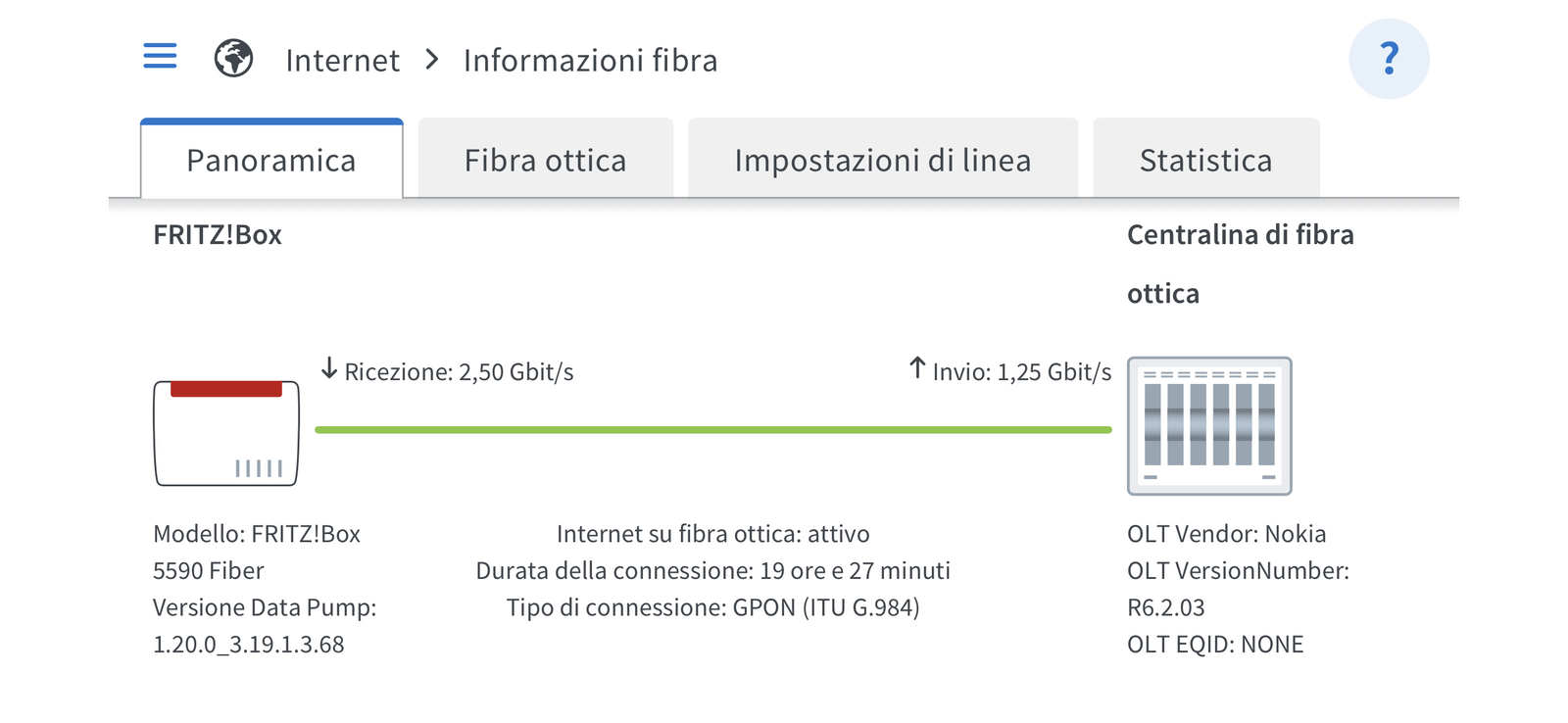Click the Informazioni fibra breadcrumb text
Screen dimensions: 1568x723
pos(591,61)
